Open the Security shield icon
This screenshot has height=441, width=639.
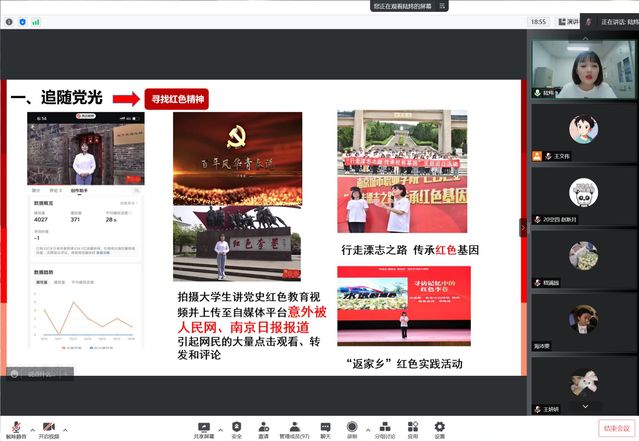point(236,425)
